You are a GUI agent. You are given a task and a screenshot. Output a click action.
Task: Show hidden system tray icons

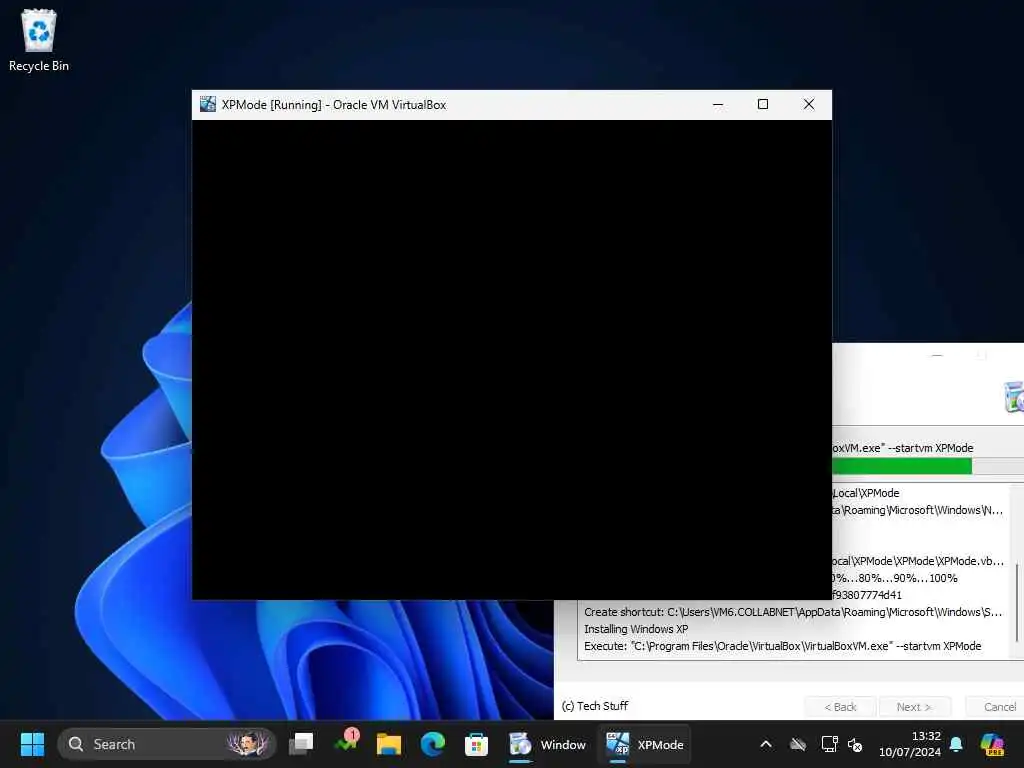click(766, 744)
